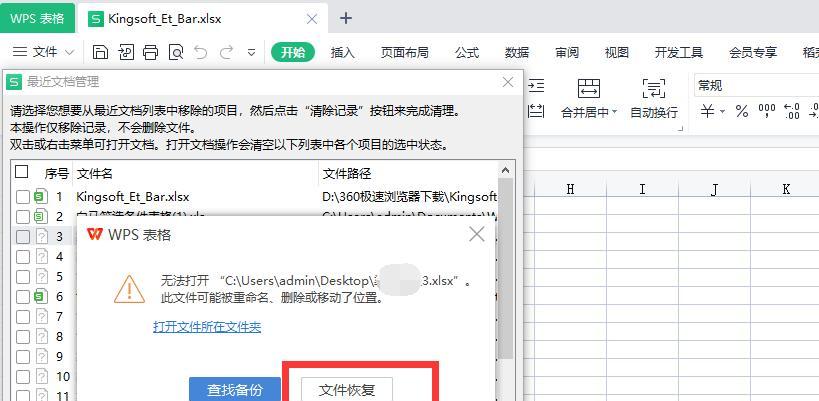The width and height of the screenshot is (819, 401).
Task: Check the box for row 7
Action: click(22, 317)
